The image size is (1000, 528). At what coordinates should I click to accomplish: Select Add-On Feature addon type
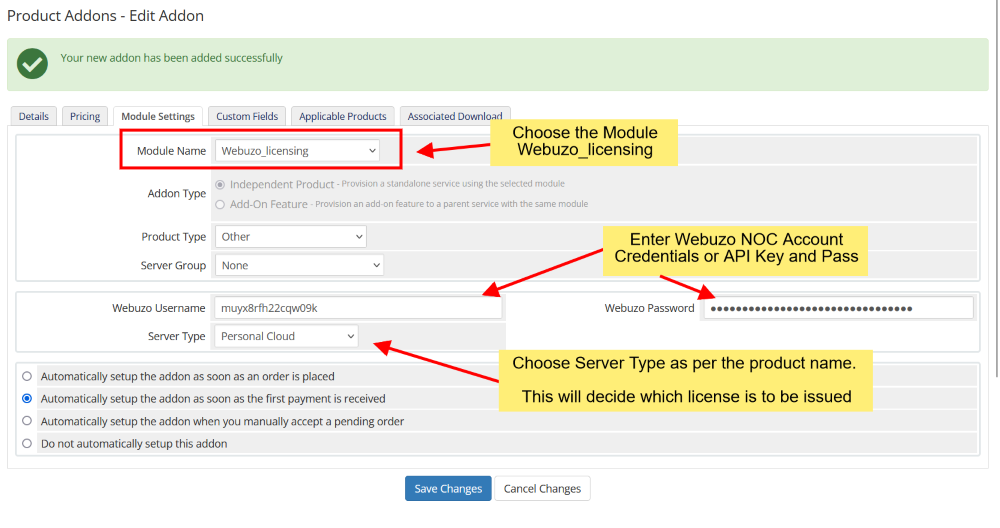coord(220,205)
